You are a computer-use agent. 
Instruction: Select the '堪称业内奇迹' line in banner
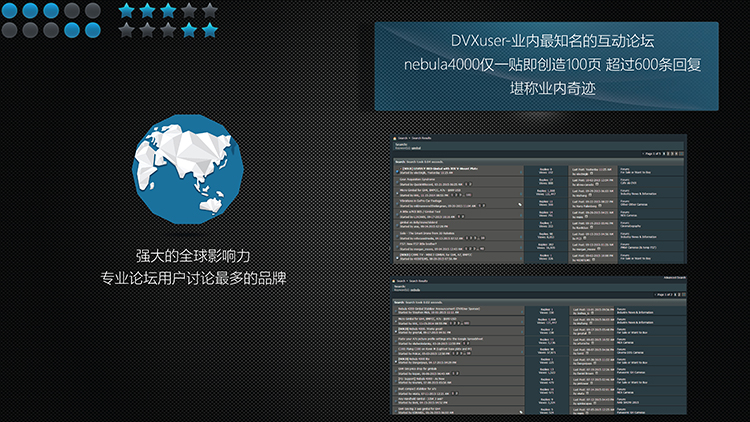tap(552, 88)
